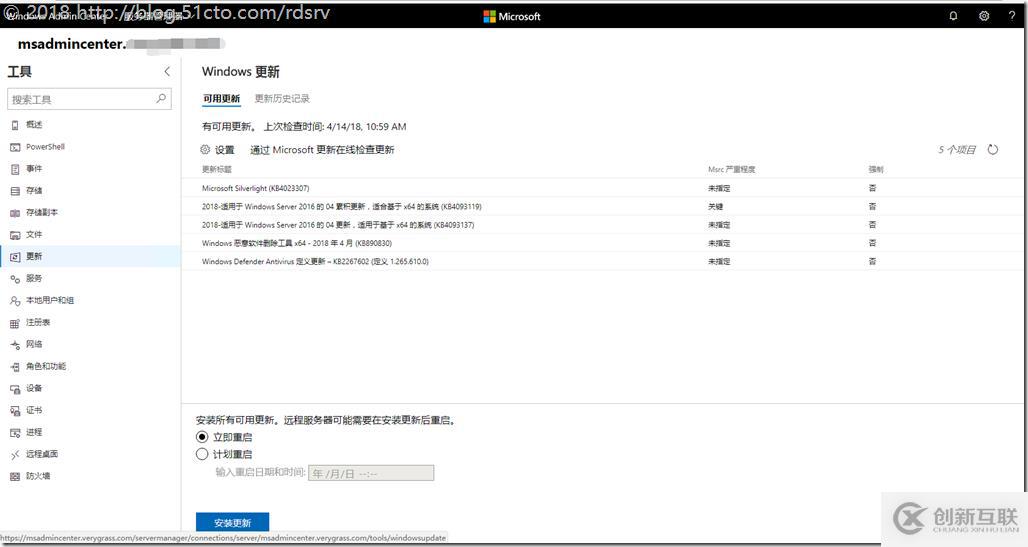Open the 证书 certificates tool icon
The width and height of the screenshot is (1028, 547).
point(15,411)
